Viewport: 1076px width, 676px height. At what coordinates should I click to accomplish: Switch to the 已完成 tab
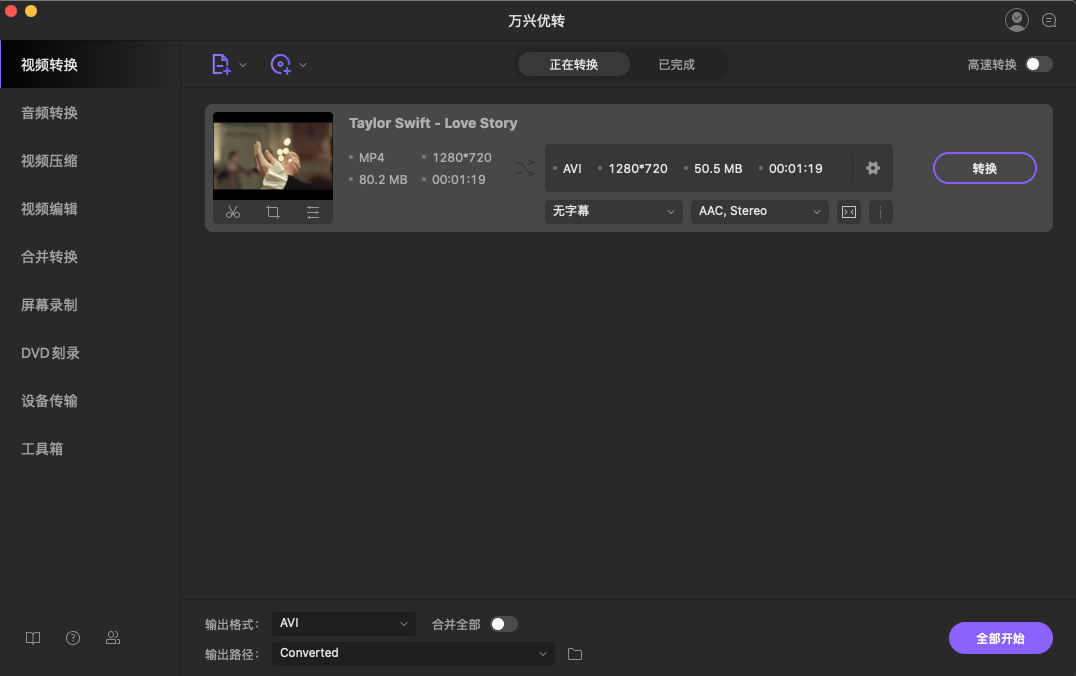point(676,62)
